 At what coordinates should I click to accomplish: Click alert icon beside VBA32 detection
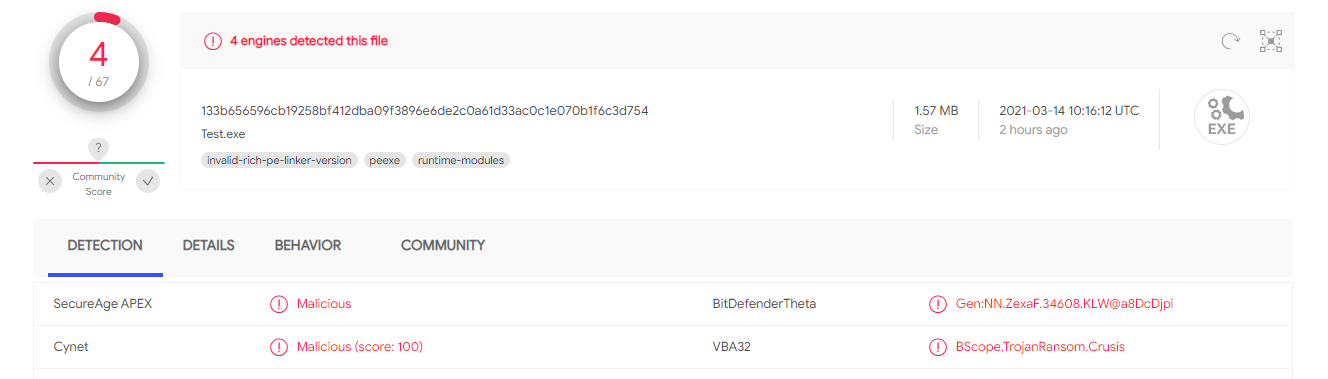click(x=937, y=347)
